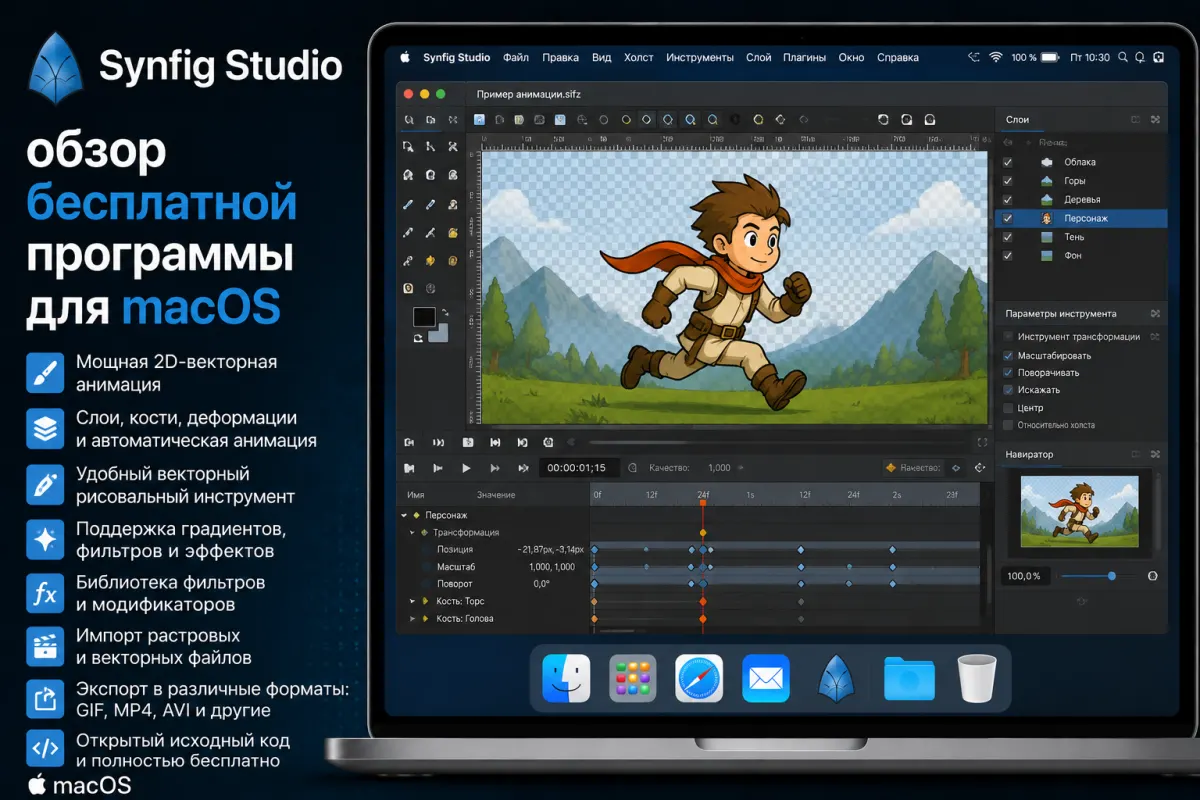Viewport: 1200px width, 800px height.
Task: Toggle visibility of the Облака layer
Action: (1007, 162)
